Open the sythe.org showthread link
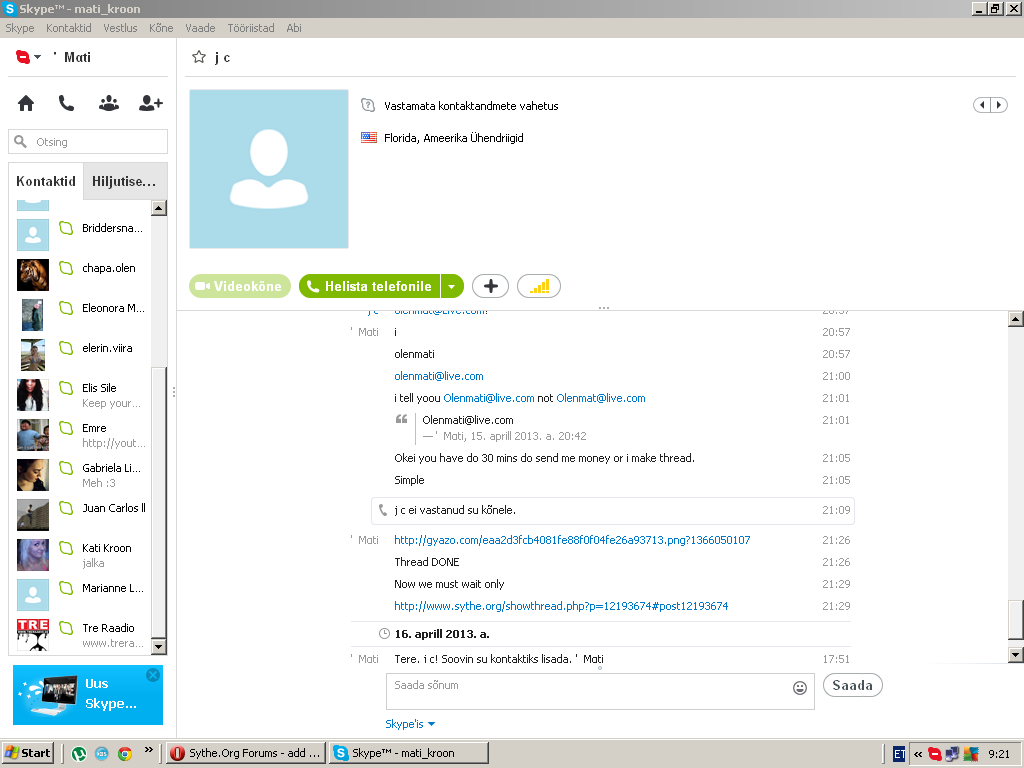The width and height of the screenshot is (1024, 768). (x=561, y=606)
